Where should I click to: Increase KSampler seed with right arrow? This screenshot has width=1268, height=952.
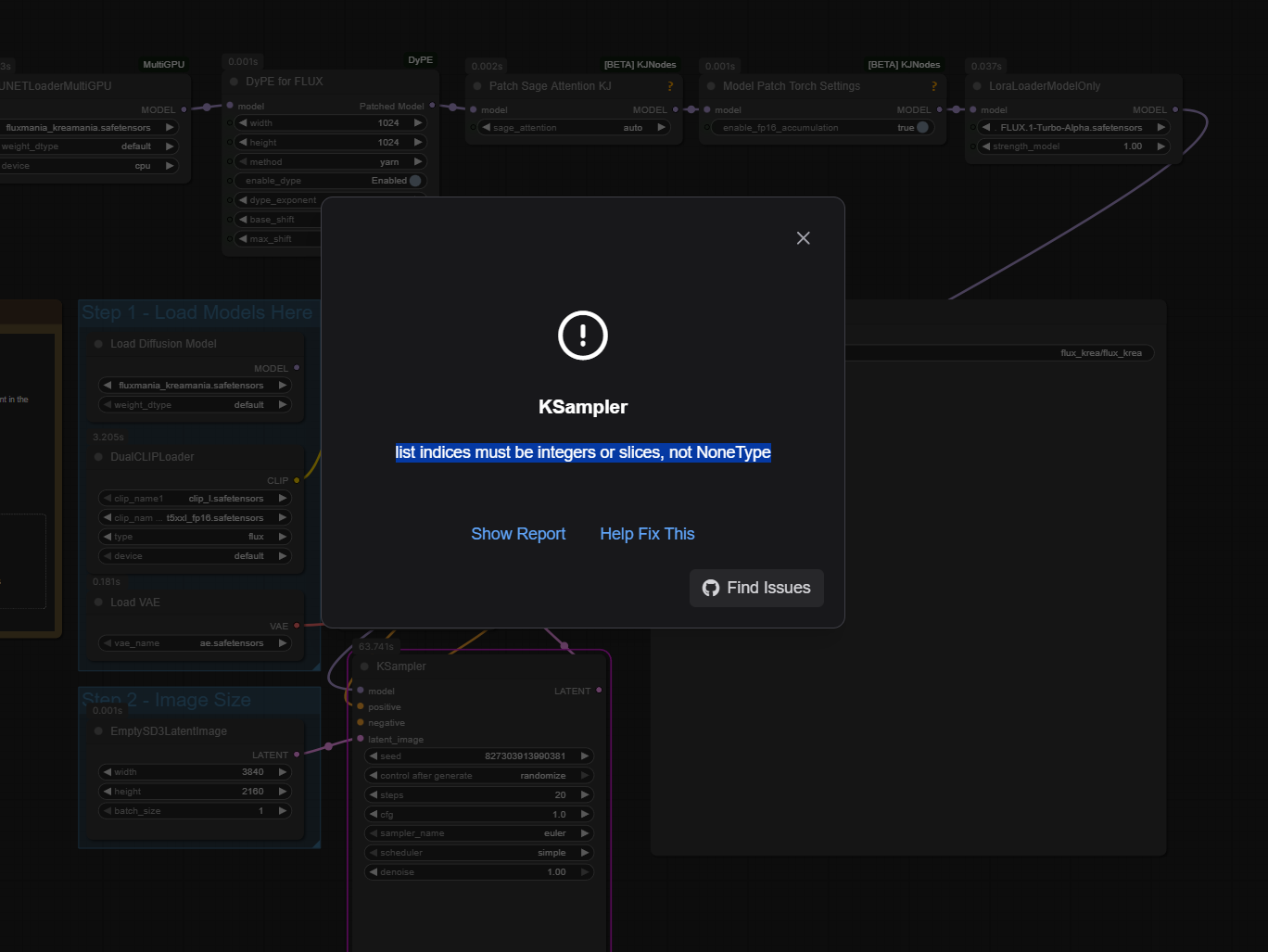point(585,756)
